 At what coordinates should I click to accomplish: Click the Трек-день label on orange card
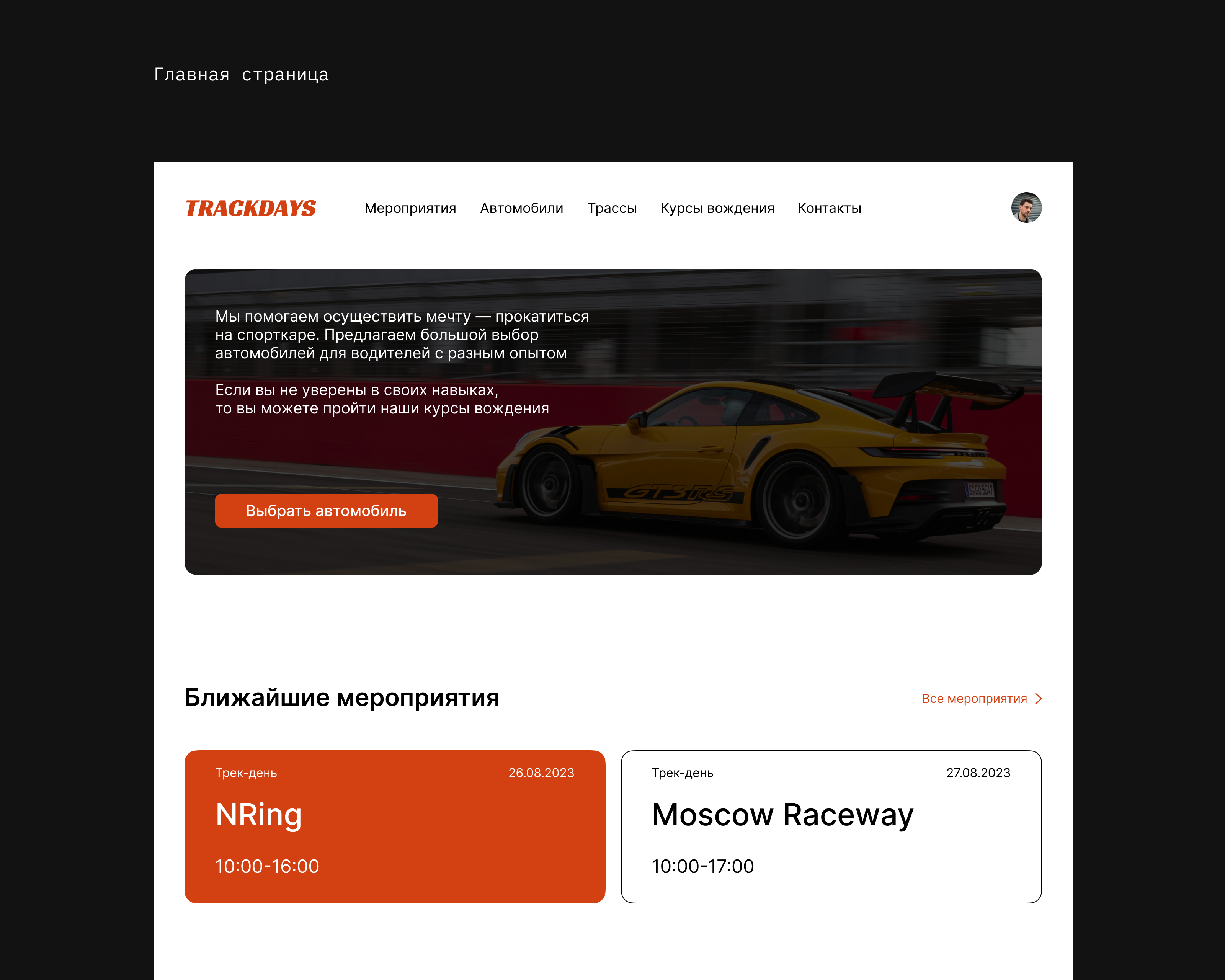pyautogui.click(x=246, y=773)
